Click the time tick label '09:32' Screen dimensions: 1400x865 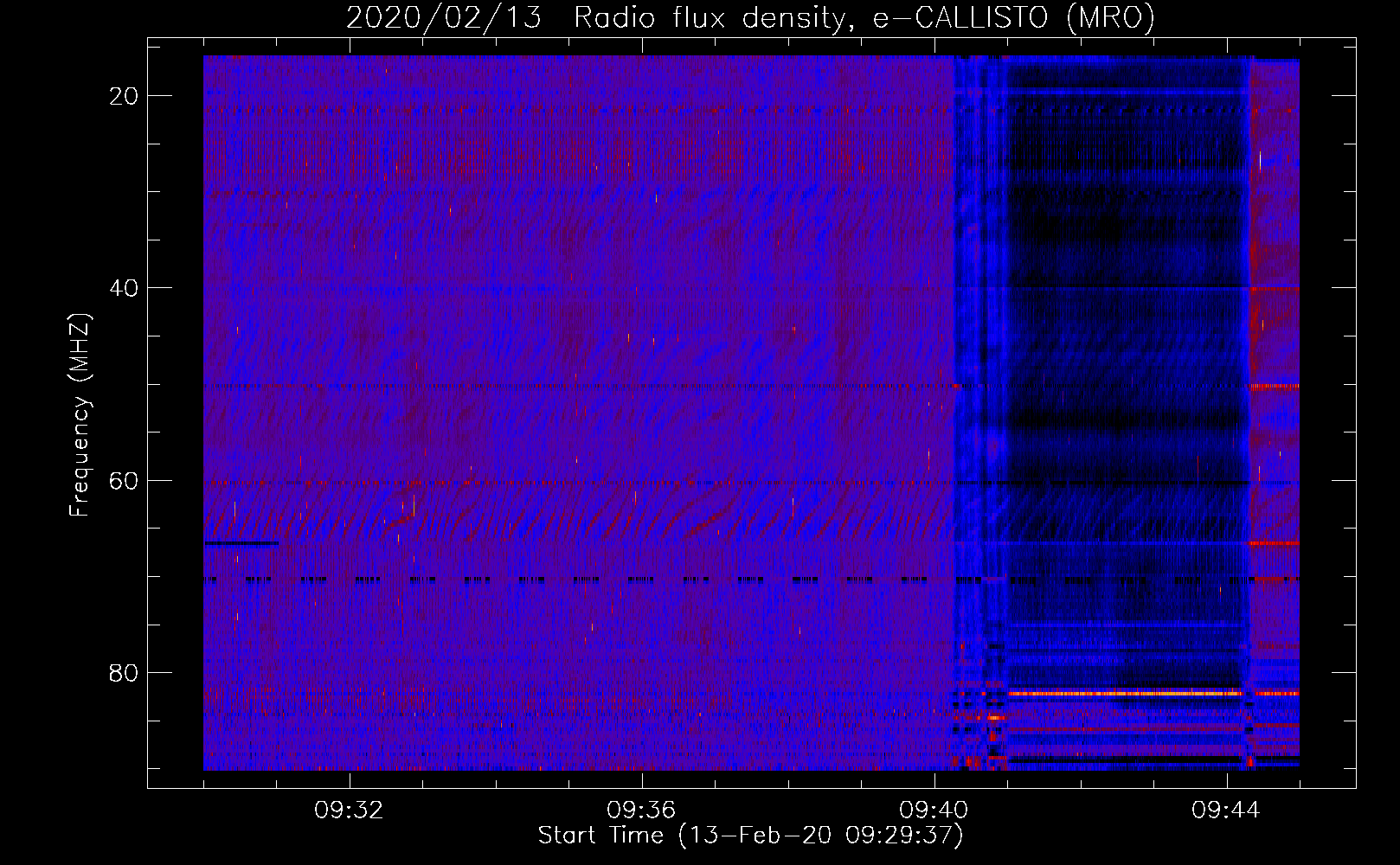[350, 811]
